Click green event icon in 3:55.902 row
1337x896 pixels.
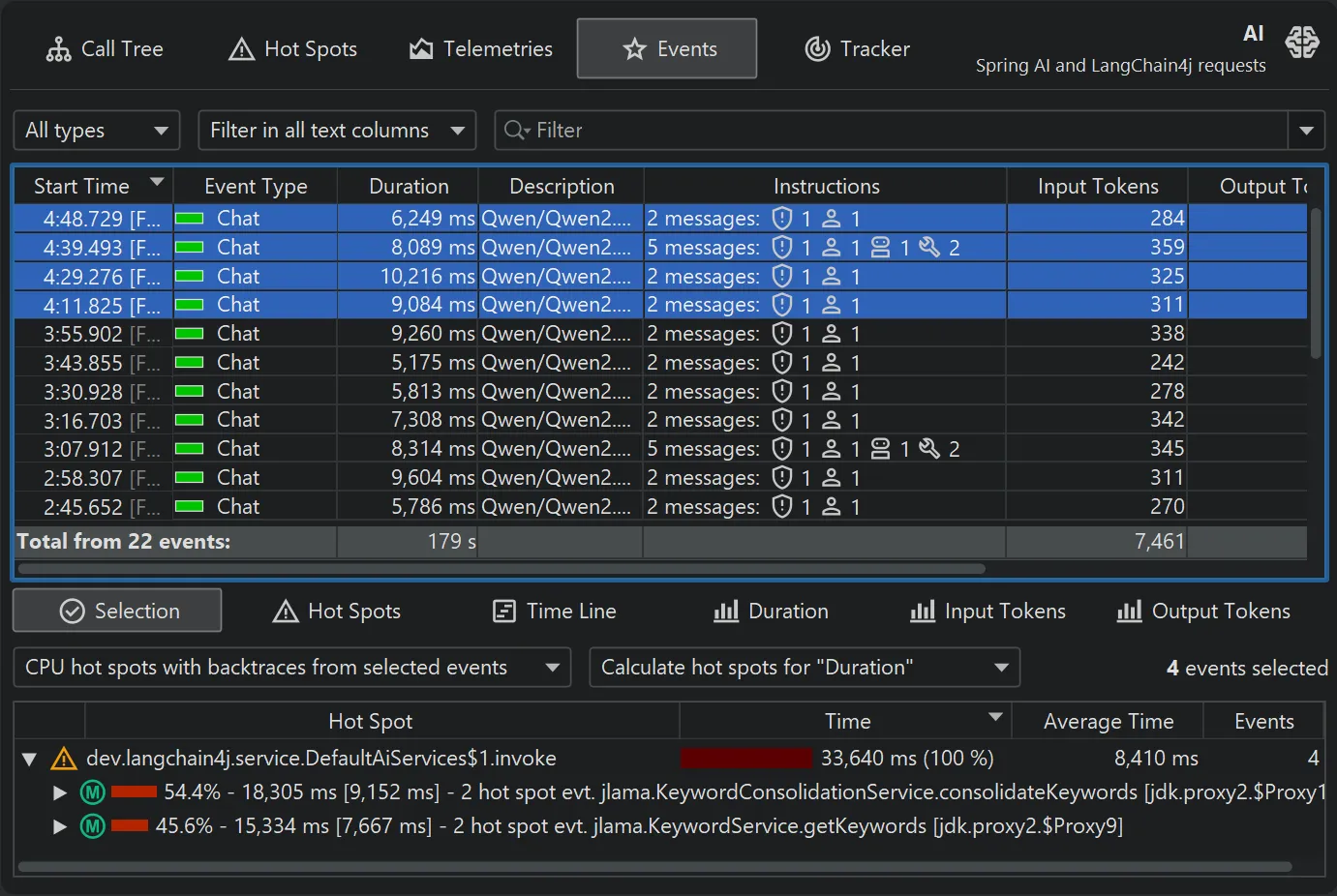[x=189, y=334]
